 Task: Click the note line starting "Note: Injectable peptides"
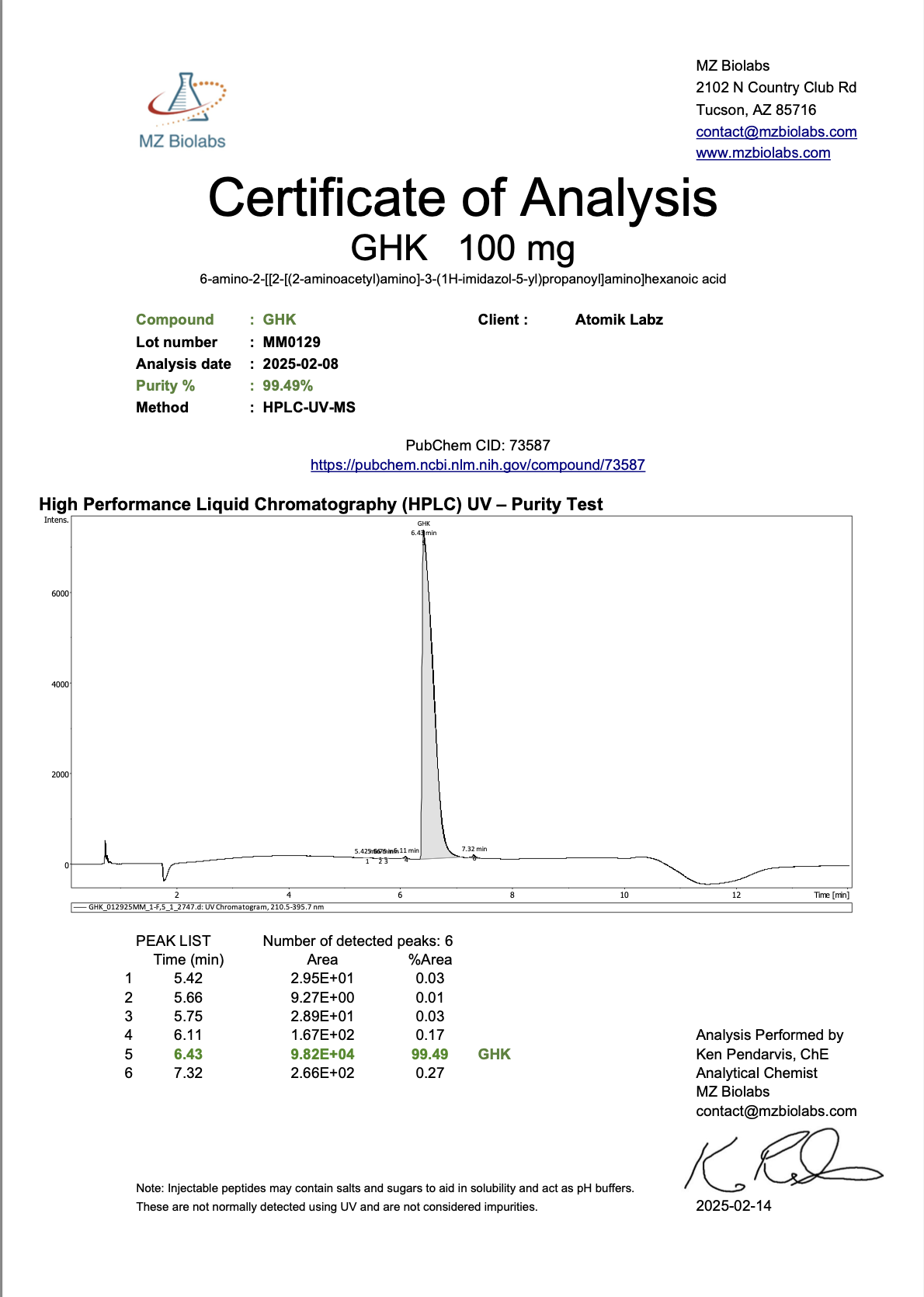[x=385, y=1188]
